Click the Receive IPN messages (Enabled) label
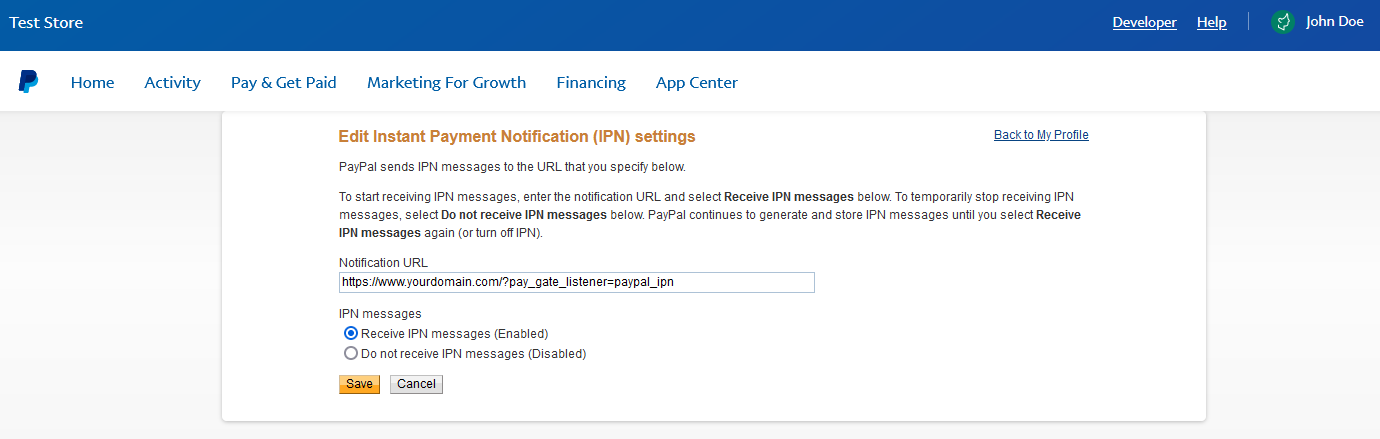1380x439 pixels. tap(455, 334)
